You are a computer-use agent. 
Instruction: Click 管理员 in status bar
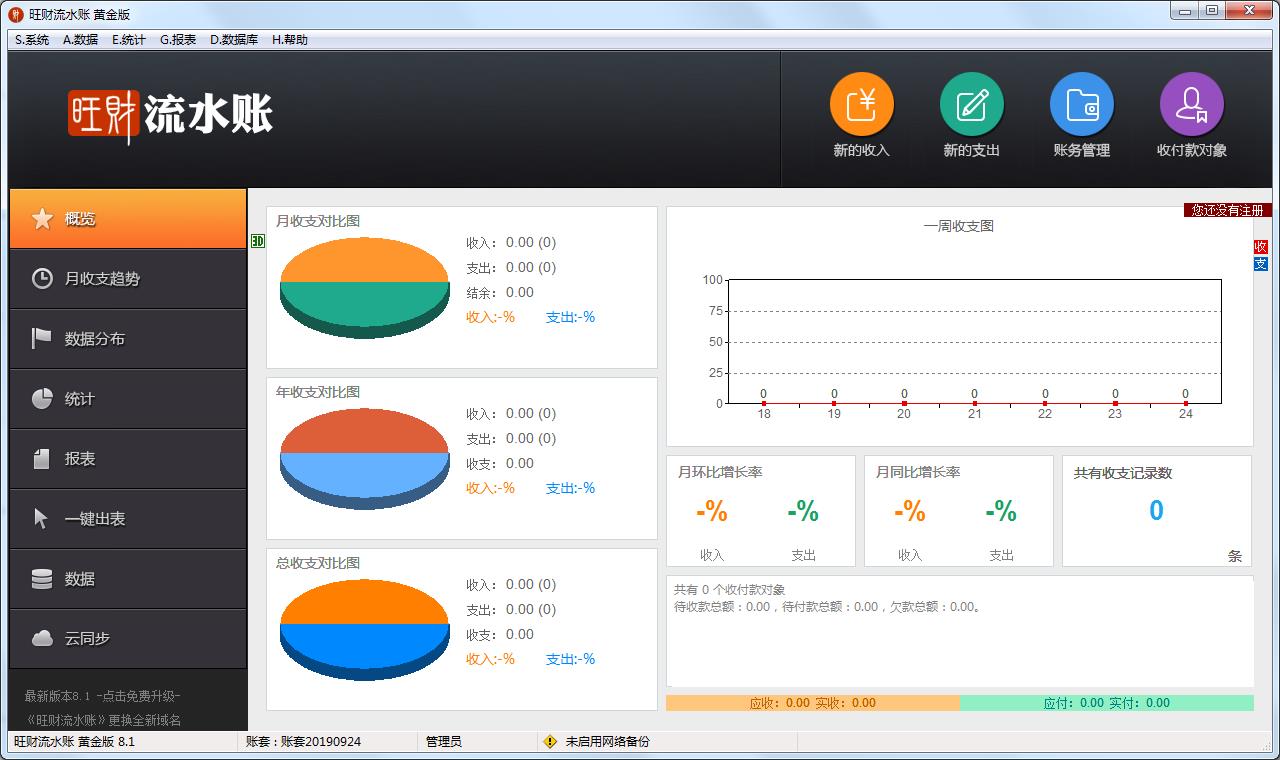pyautogui.click(x=444, y=742)
